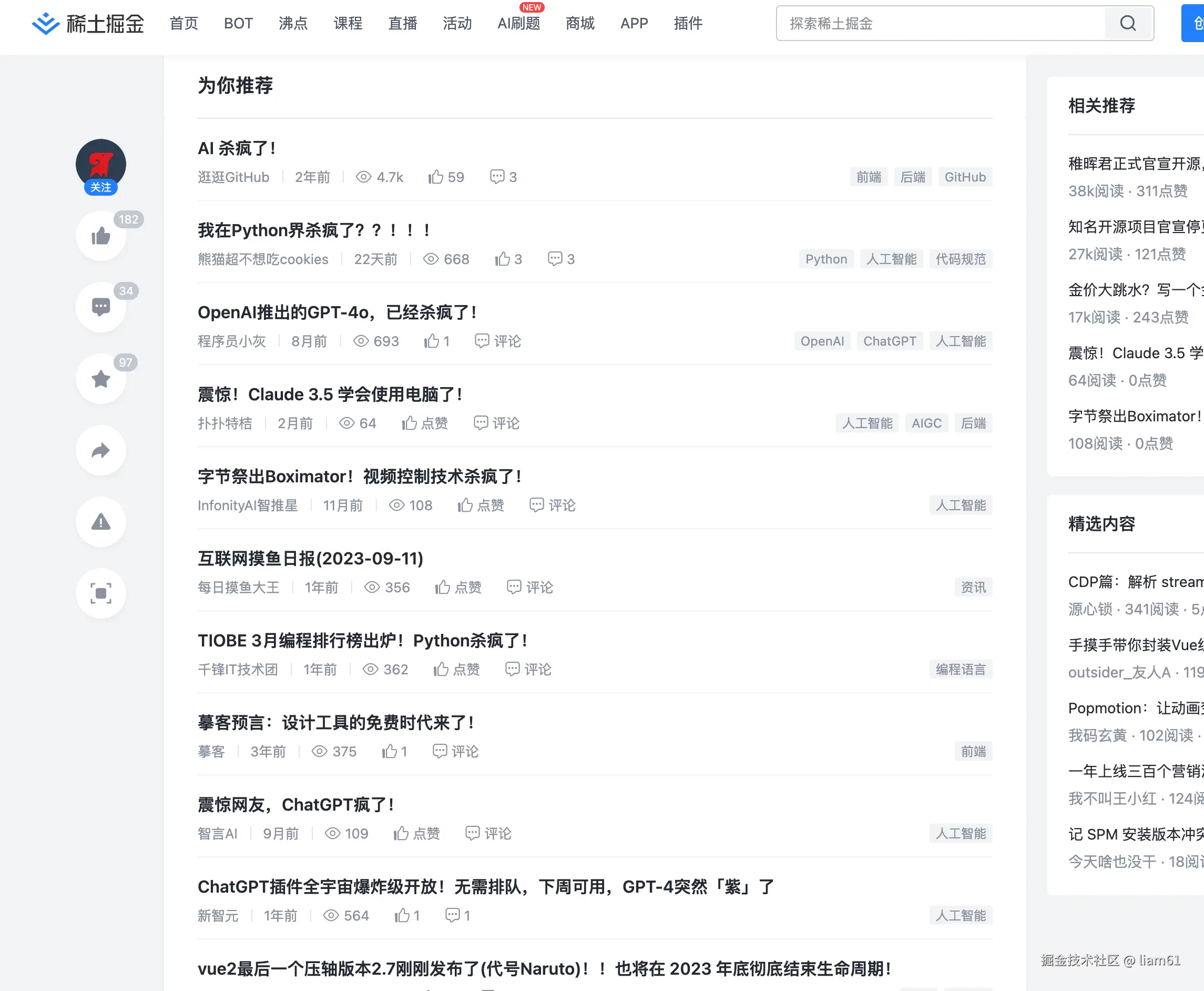Open the 课程 menu item
This screenshot has width=1204, height=991.
(x=348, y=23)
